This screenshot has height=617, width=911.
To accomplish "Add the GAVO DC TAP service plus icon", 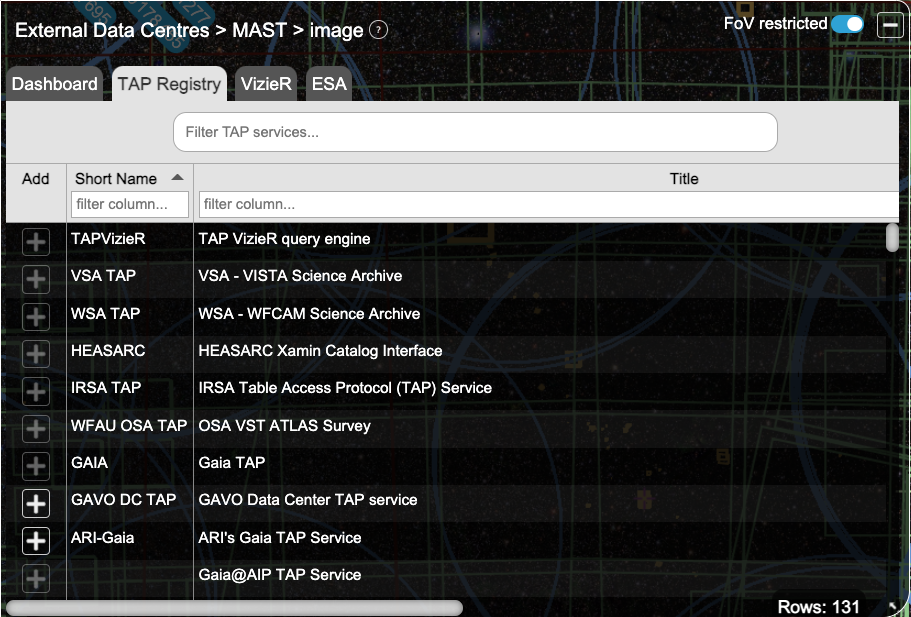I will pyautogui.click(x=36, y=503).
